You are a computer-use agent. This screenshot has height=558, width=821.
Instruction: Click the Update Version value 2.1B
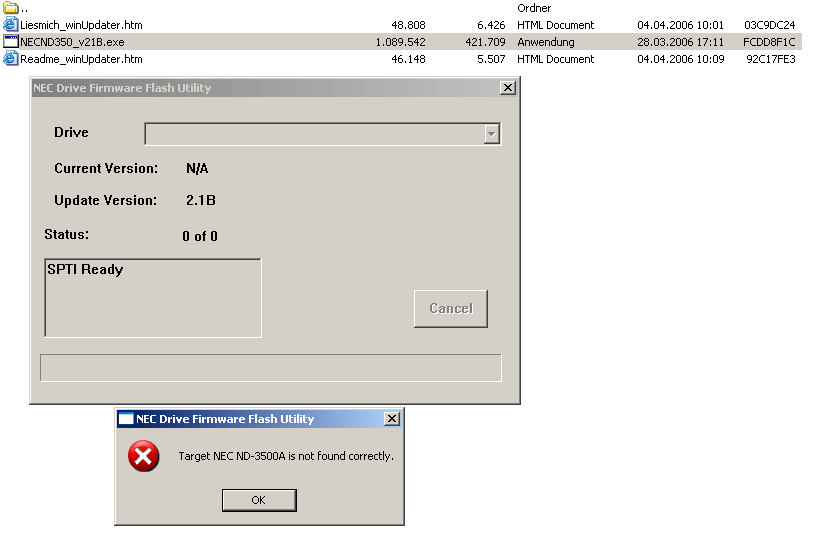pos(201,200)
